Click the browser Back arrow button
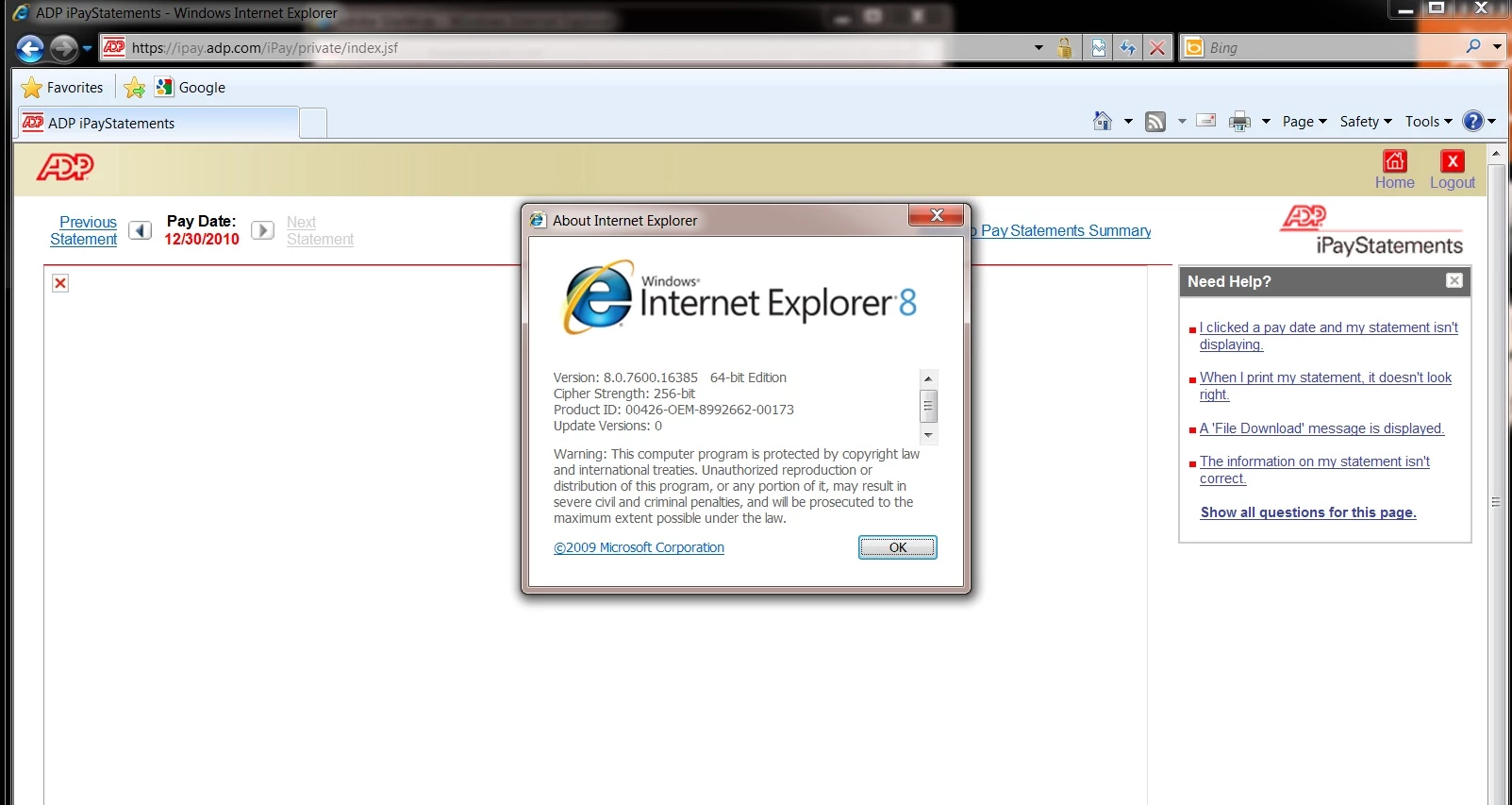The image size is (1512, 805). point(30,48)
